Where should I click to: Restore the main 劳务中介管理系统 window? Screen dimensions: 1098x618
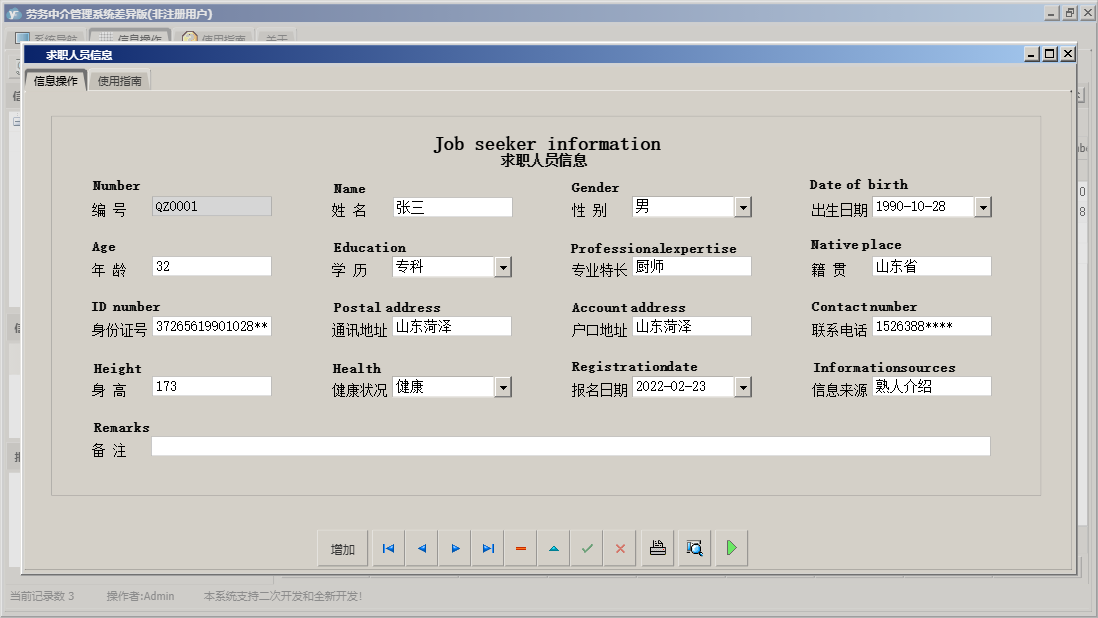(x=1069, y=13)
